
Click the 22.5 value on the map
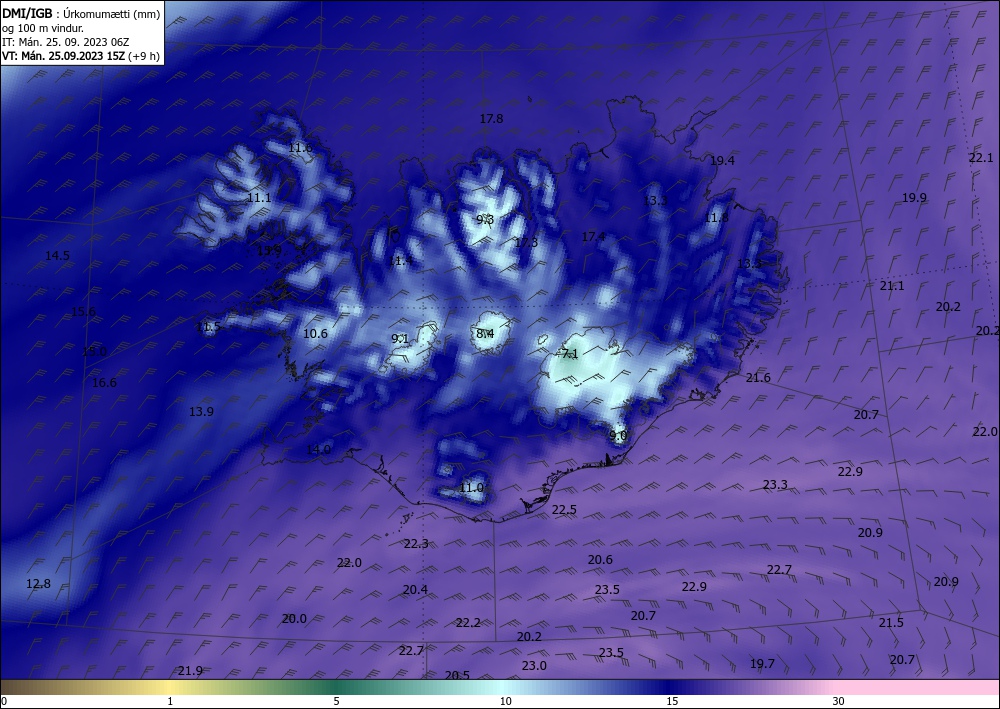[x=564, y=510]
